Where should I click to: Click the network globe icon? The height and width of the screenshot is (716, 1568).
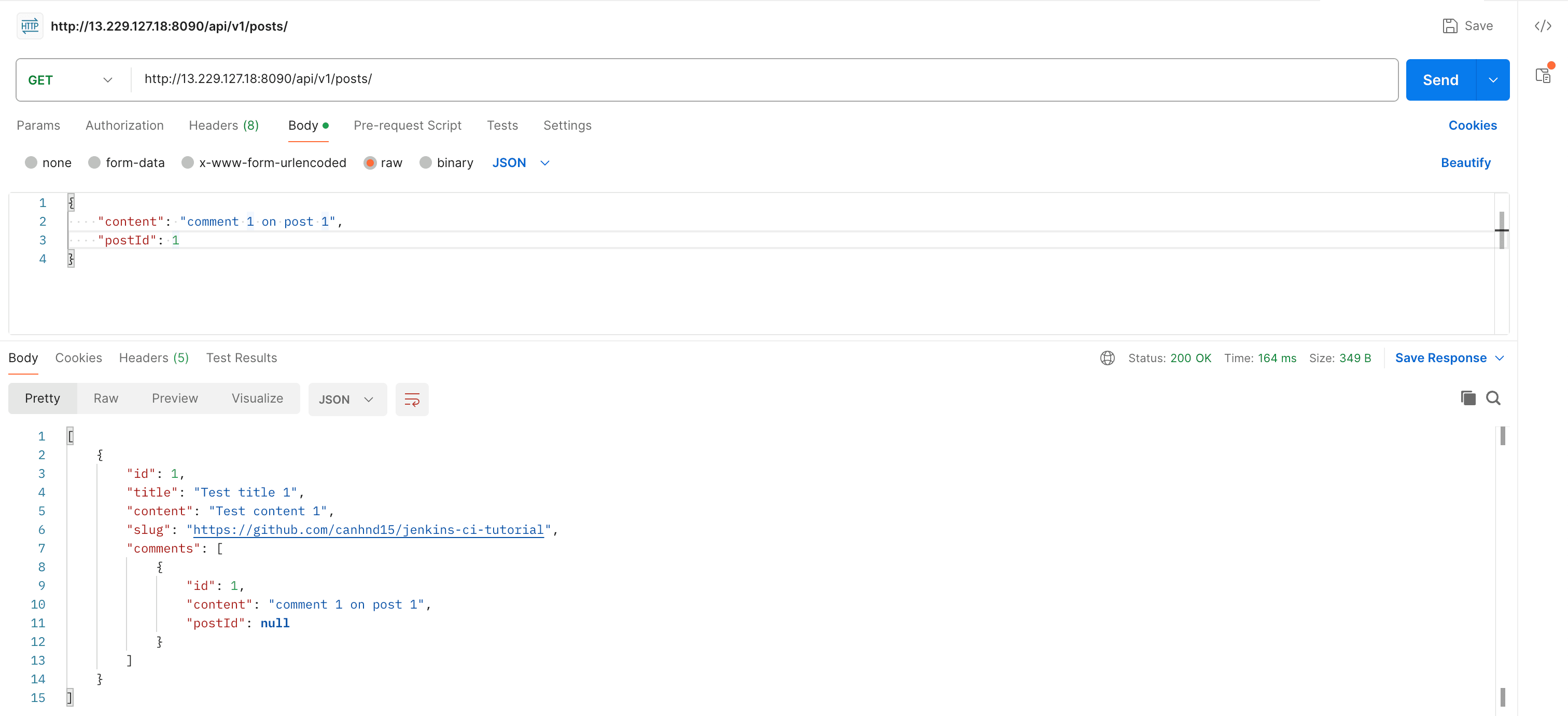[x=1107, y=358]
